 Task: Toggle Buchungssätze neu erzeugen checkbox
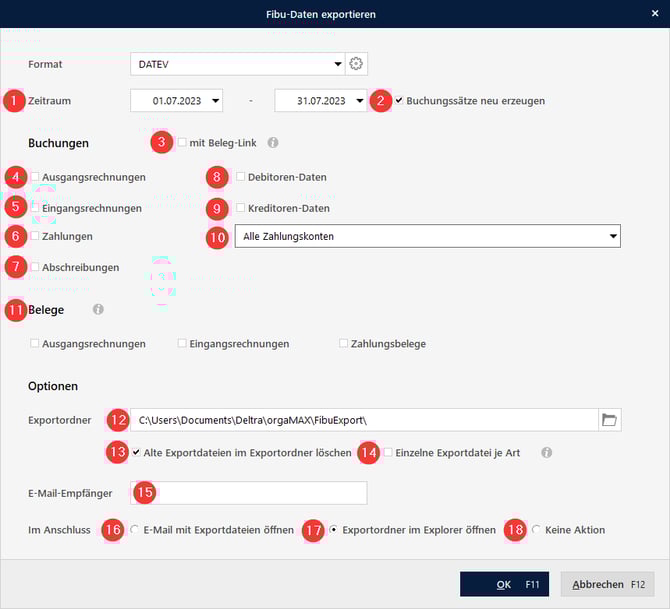click(x=399, y=100)
